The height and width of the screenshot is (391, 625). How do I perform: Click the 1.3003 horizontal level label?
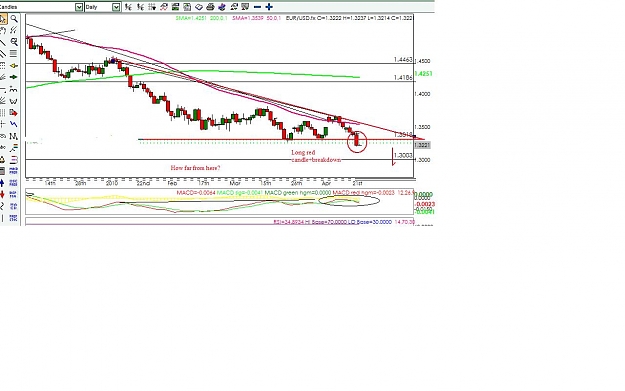point(403,155)
